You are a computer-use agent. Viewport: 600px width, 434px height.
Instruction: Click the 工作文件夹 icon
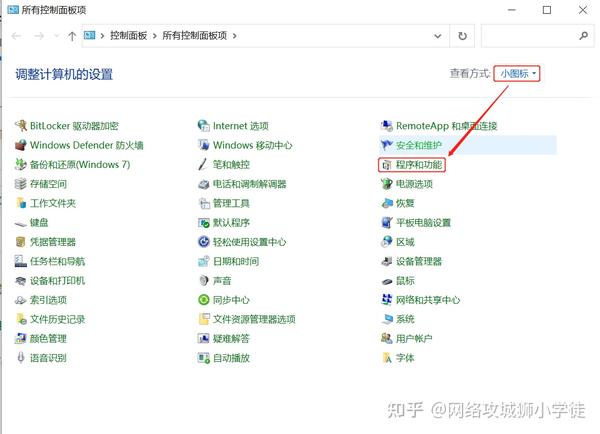tap(20, 203)
